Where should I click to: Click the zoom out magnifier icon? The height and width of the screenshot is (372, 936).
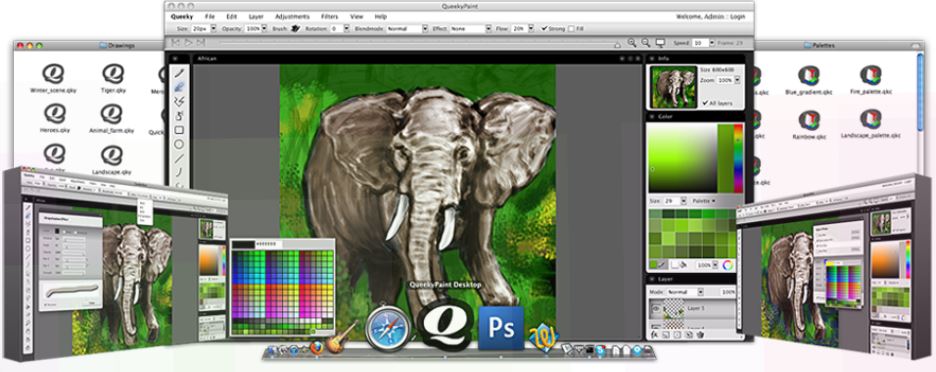[x=645, y=43]
